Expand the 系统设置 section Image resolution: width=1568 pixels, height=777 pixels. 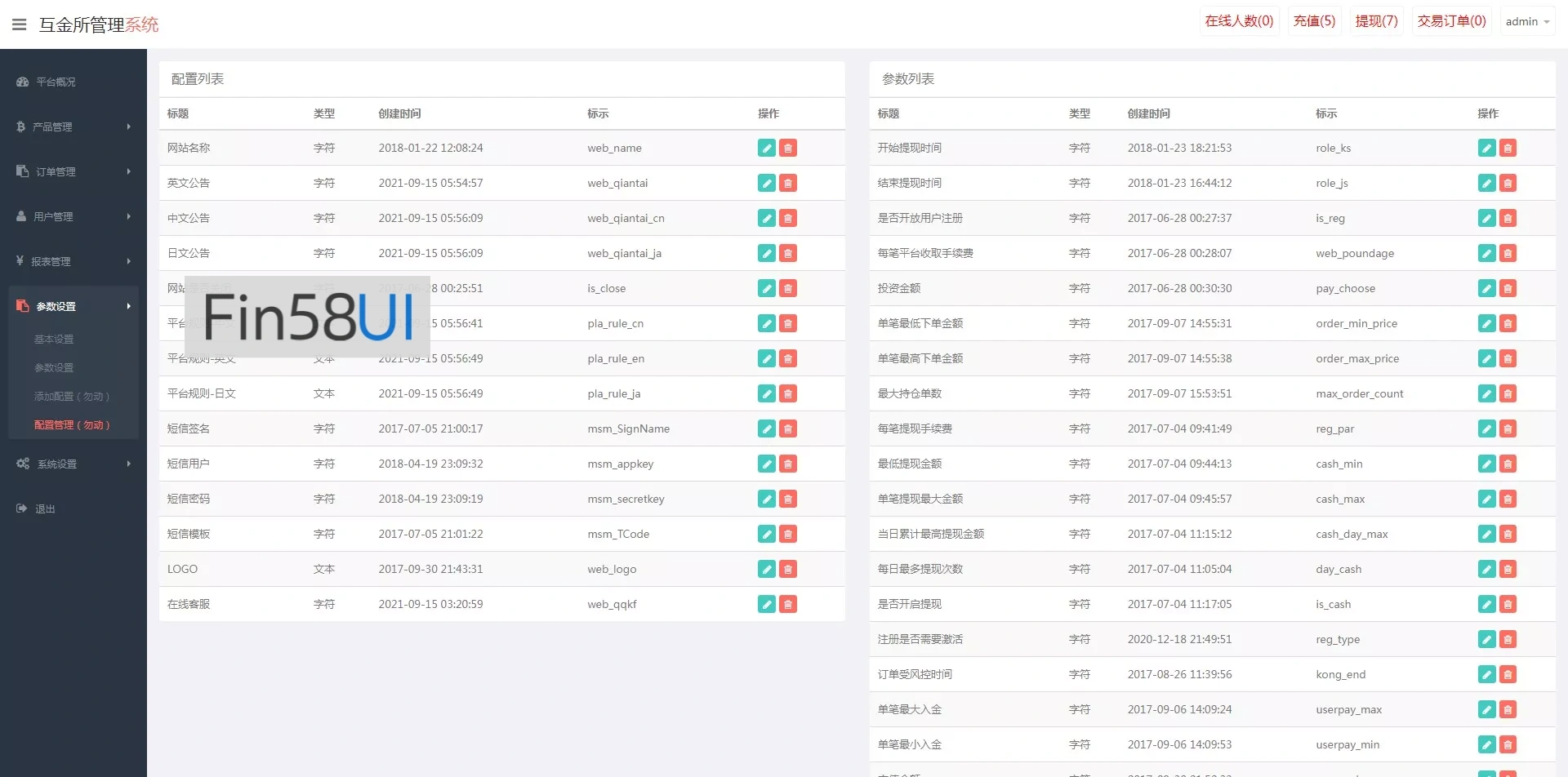[72, 464]
